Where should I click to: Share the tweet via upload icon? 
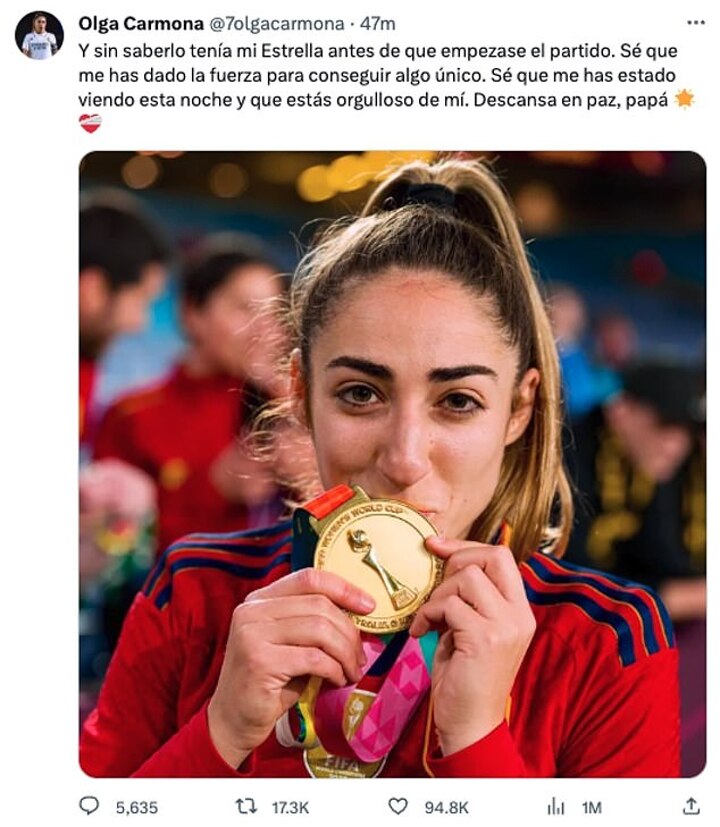pyautogui.click(x=692, y=805)
